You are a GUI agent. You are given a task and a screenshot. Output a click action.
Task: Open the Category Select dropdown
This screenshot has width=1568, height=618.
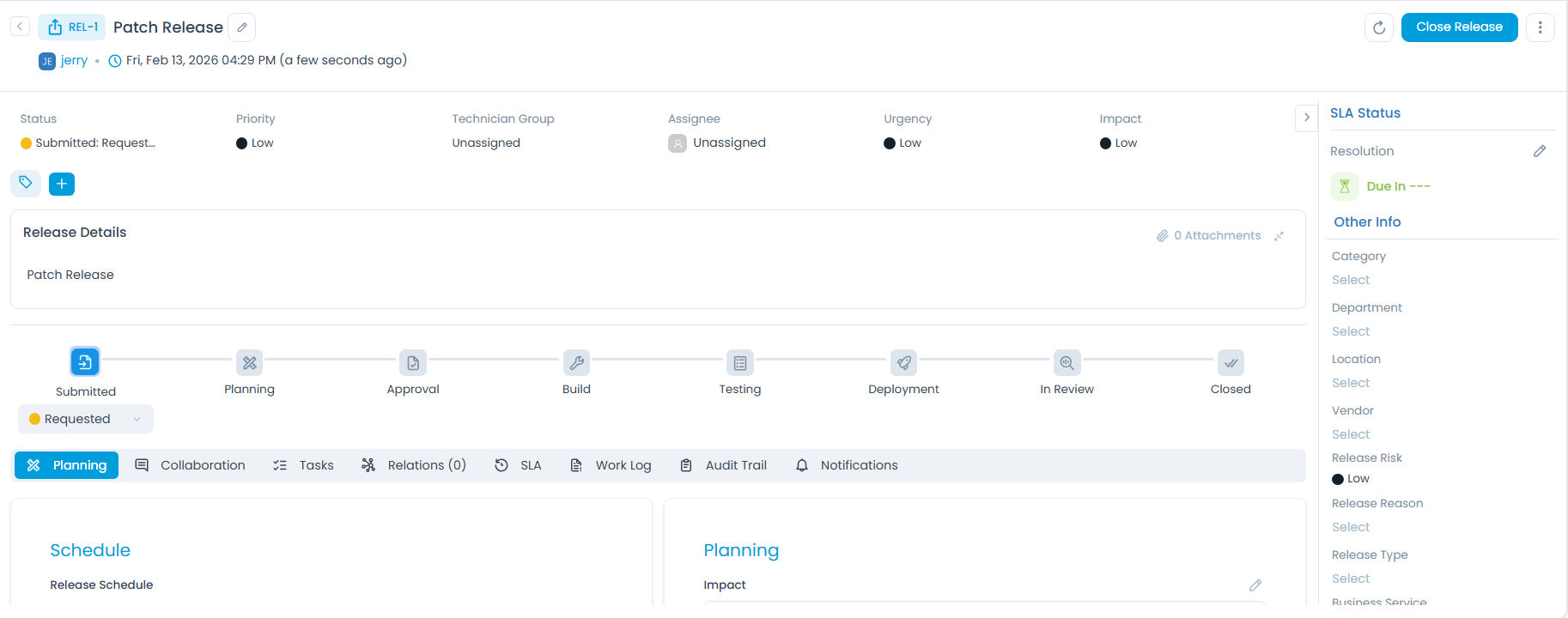pos(1351,280)
